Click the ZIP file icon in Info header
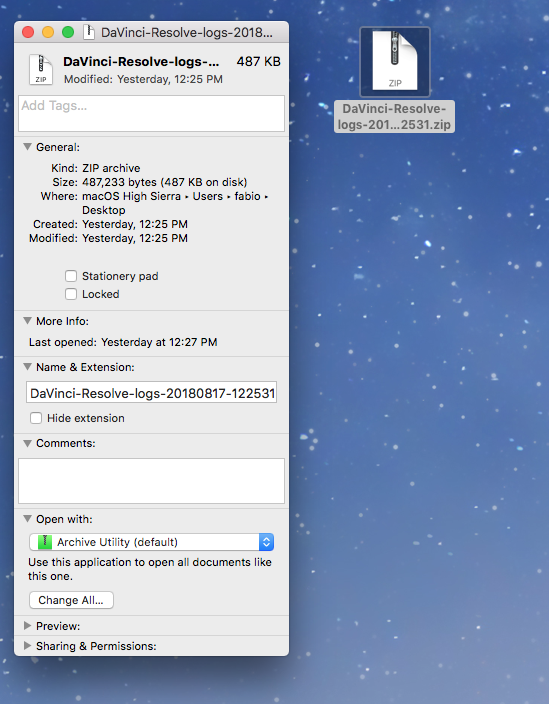Viewport: 549px width, 704px height. pos(41,70)
